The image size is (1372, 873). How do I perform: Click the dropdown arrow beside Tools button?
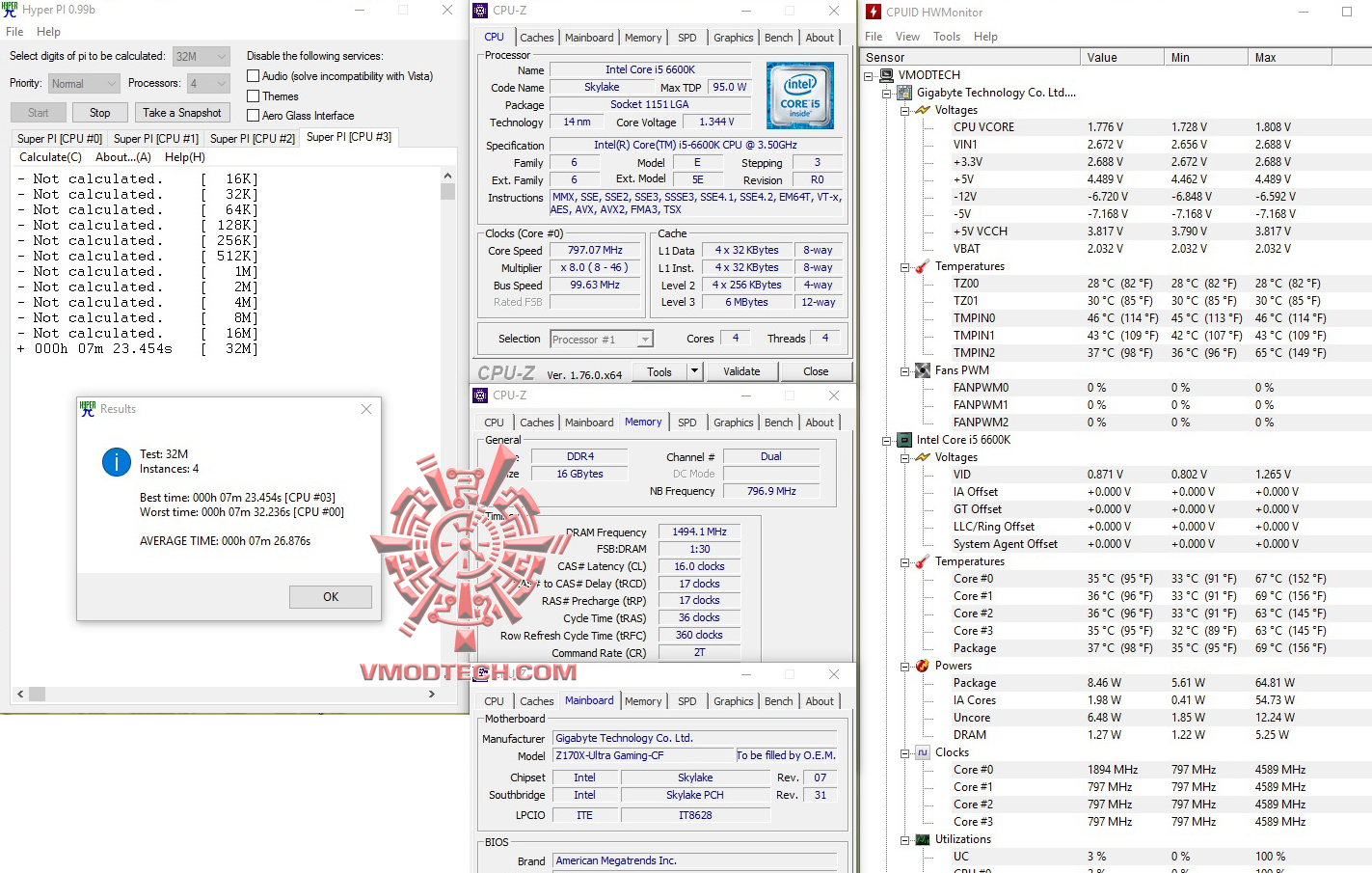pos(694,371)
